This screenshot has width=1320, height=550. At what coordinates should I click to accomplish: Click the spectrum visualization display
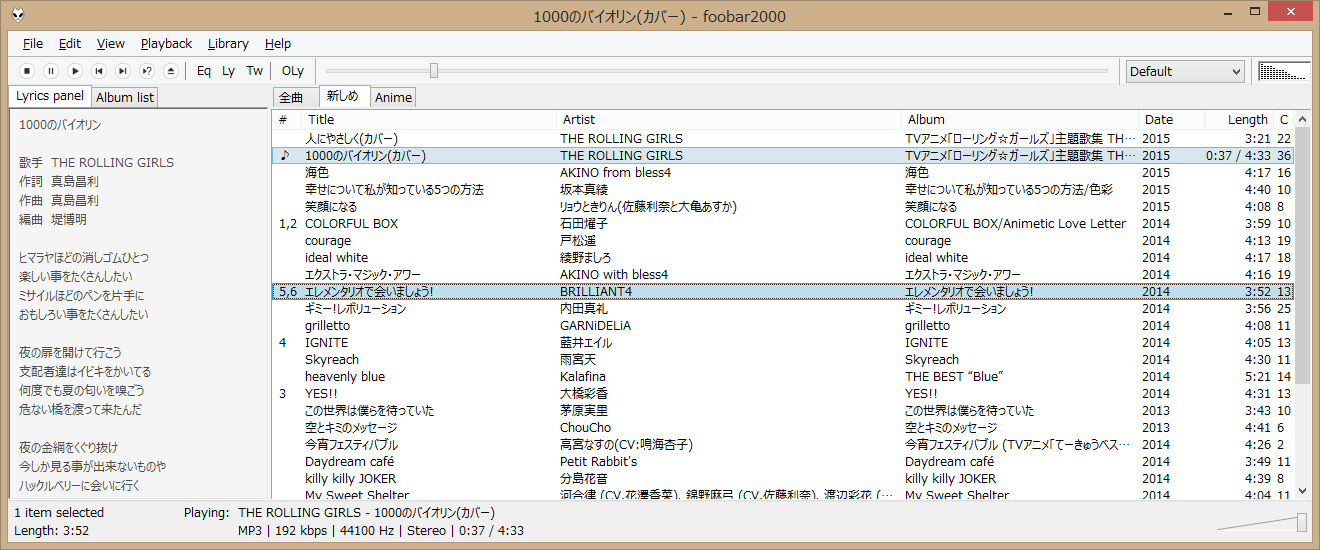point(1283,71)
